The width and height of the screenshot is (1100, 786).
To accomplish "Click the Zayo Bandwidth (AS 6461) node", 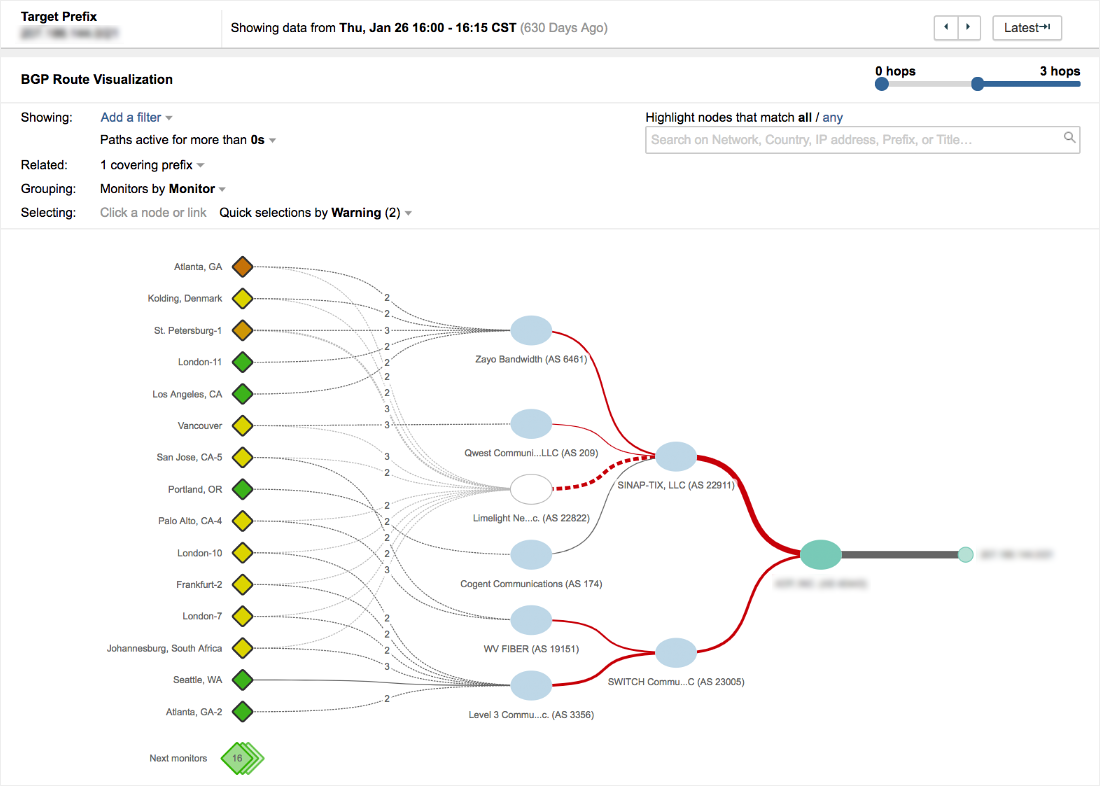I will tap(531, 330).
